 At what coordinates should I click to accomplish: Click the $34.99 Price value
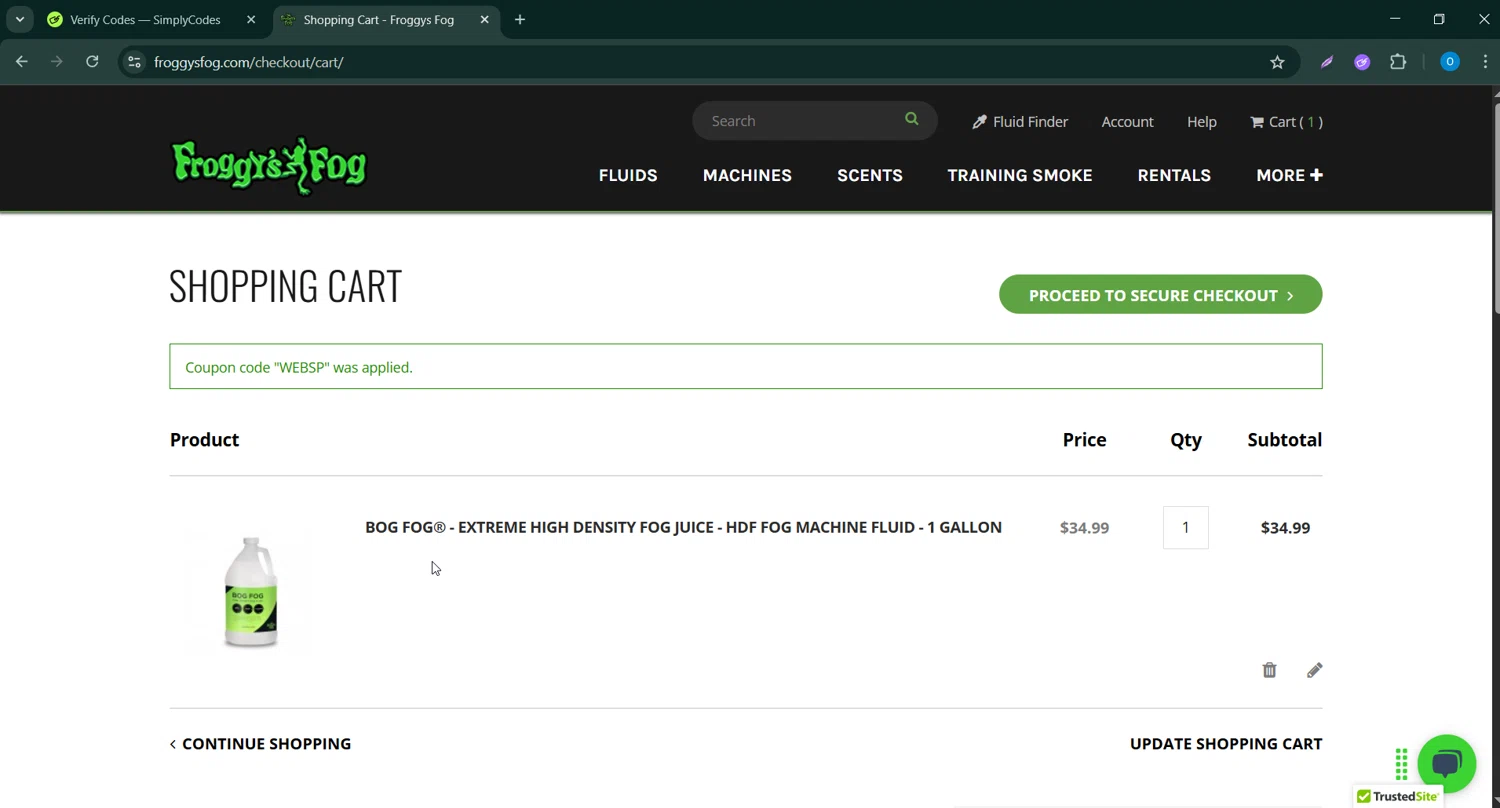coord(1084,528)
